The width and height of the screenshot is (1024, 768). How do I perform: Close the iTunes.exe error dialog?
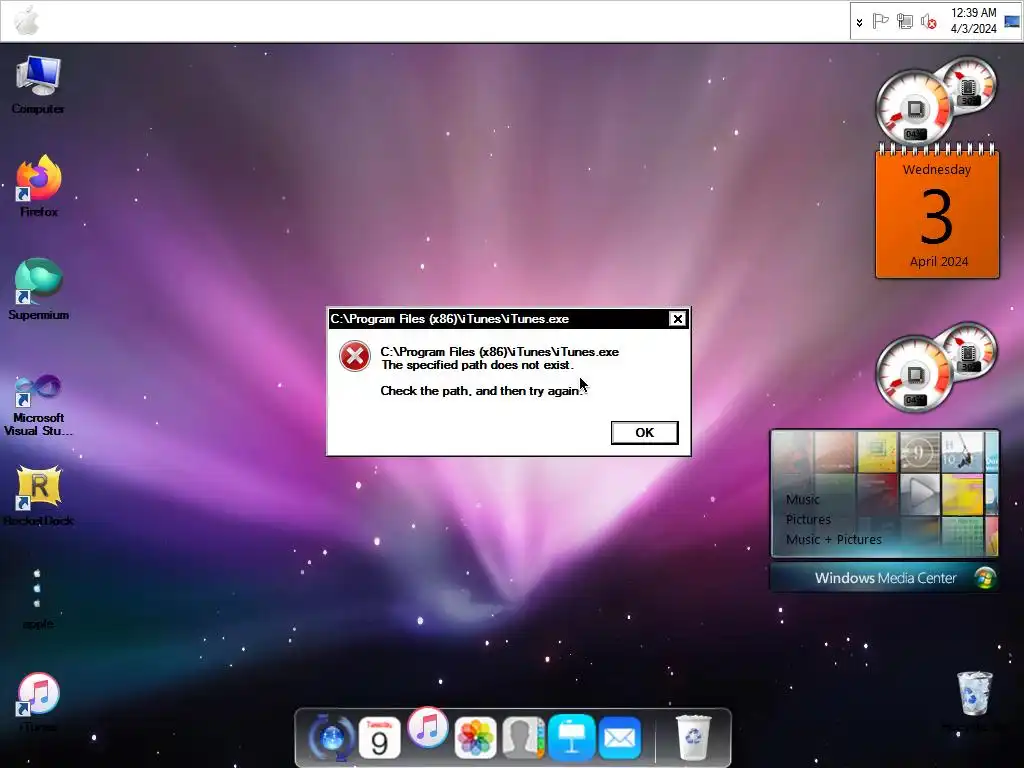[677, 319]
